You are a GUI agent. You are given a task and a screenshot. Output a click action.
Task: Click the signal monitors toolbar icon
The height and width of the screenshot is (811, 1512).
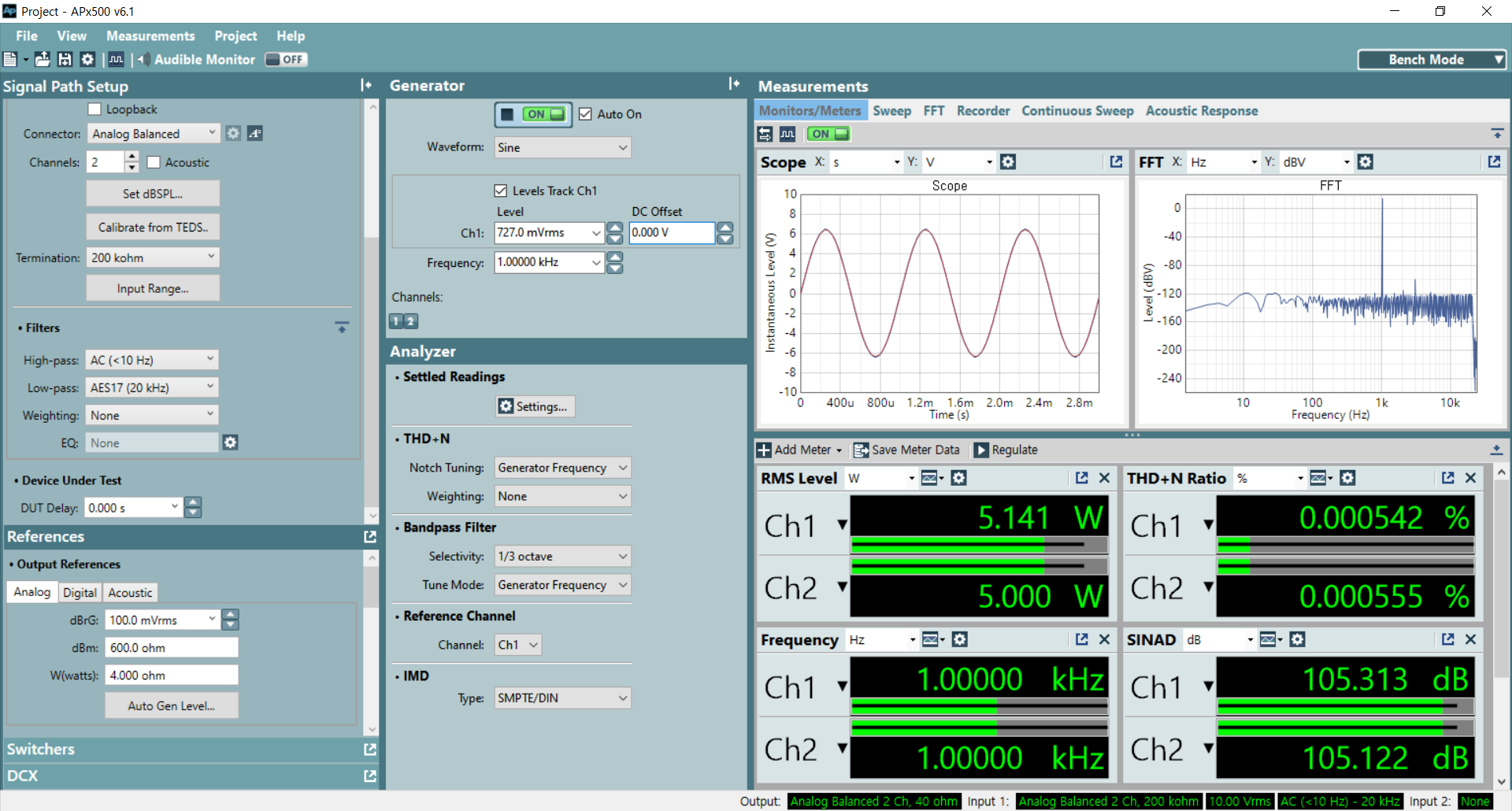116,59
